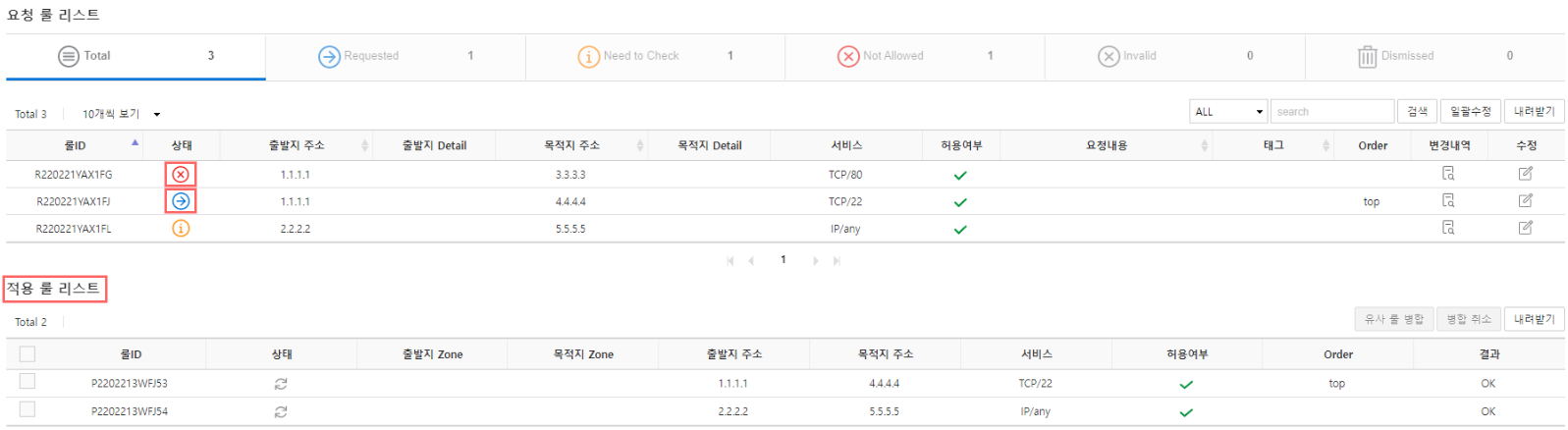Click Not Allowed status icon for R220221YAX1FG

click(181, 175)
